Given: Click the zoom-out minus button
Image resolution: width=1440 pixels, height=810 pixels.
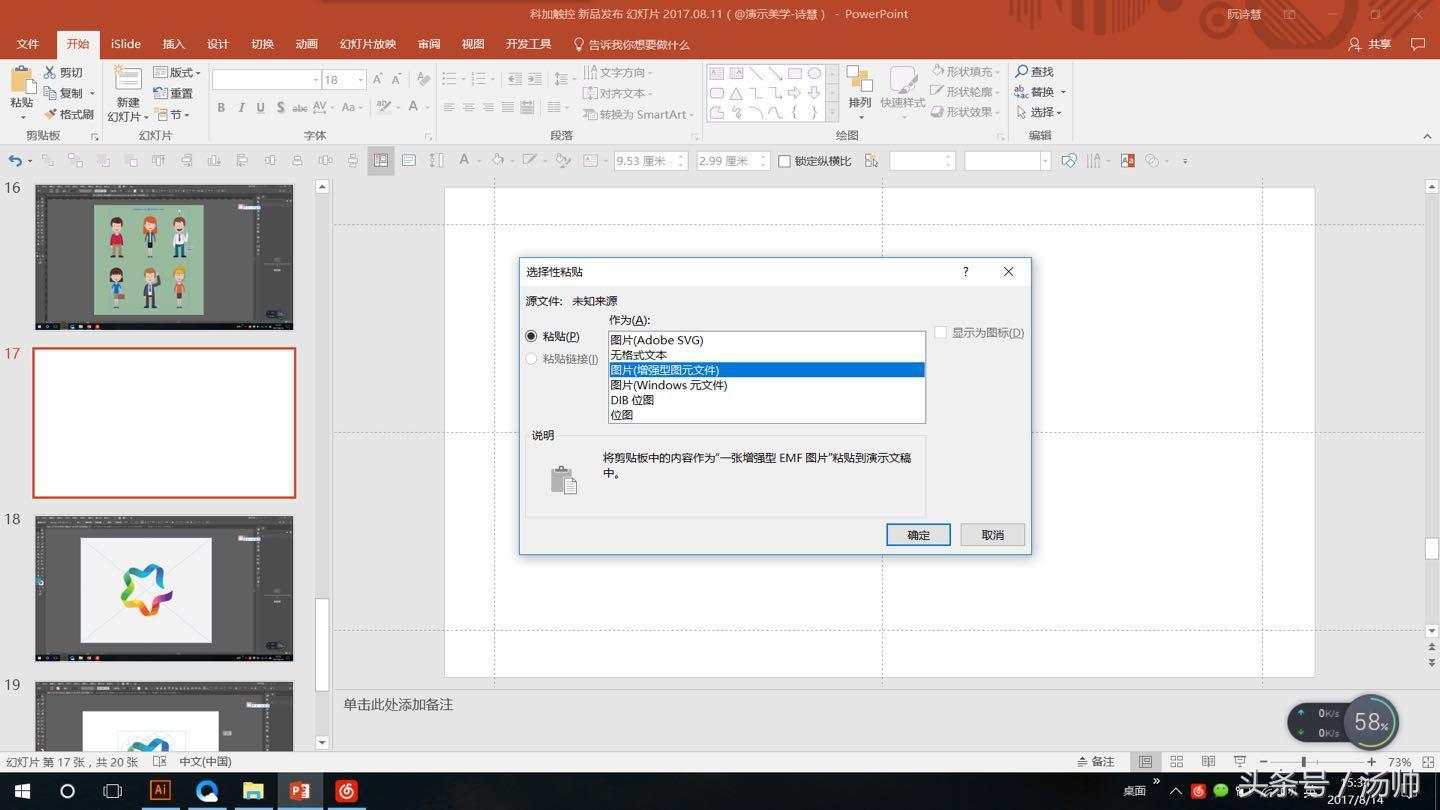Looking at the screenshot, I should pyautogui.click(x=1265, y=762).
